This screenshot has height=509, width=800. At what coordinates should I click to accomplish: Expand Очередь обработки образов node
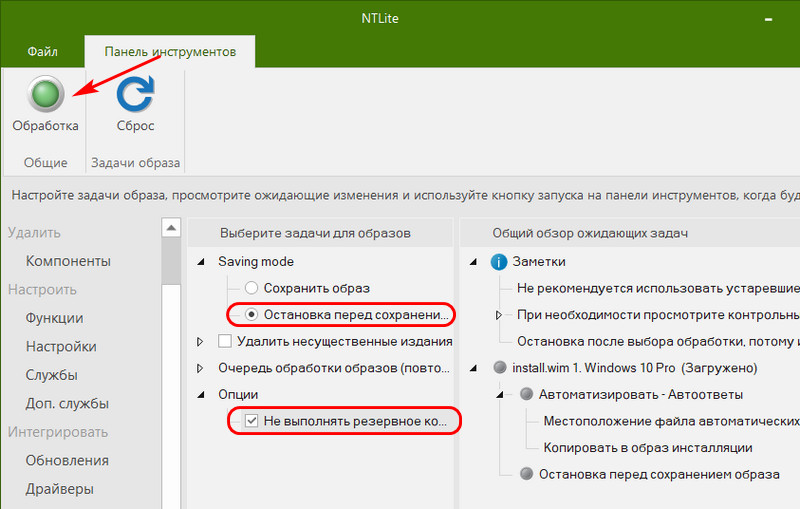pyautogui.click(x=200, y=368)
